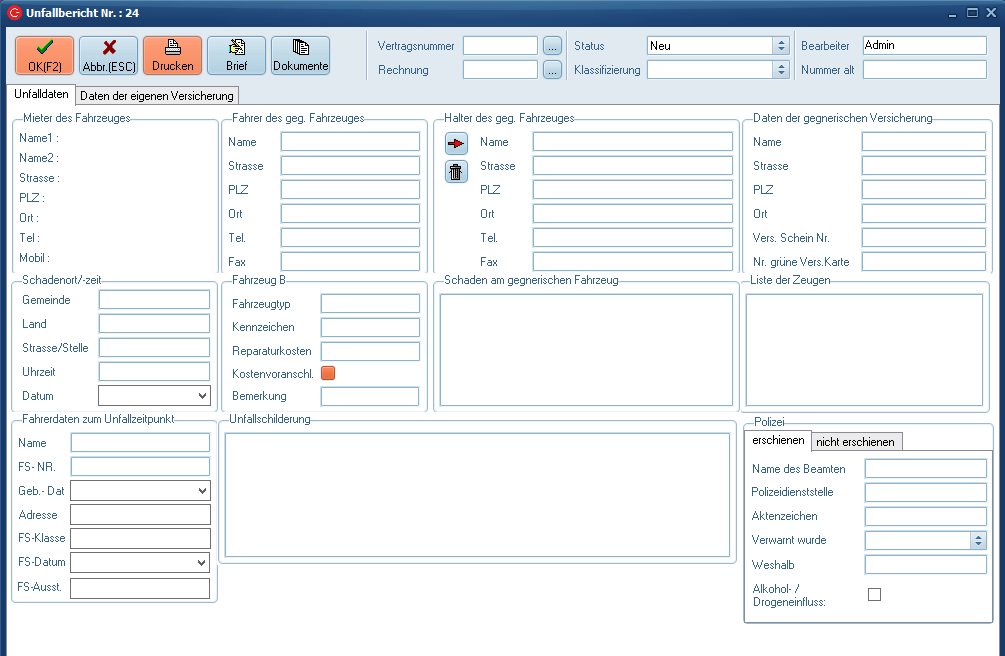This screenshot has width=1005, height=656.
Task: Click the red arrow icon beside Halter Name
Action: [x=456, y=144]
